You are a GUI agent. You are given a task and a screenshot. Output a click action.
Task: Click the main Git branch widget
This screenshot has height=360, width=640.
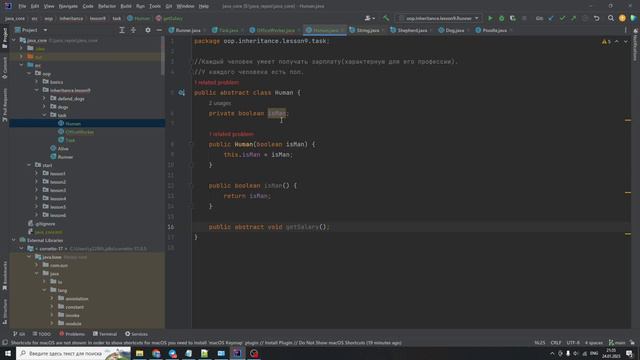617,343
